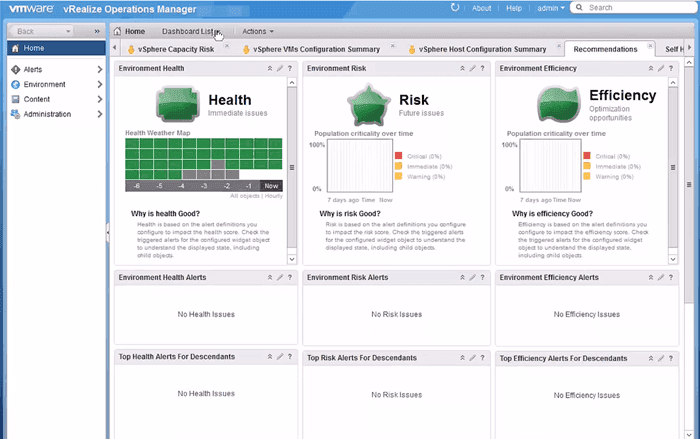
Task: Open Environment in the navigation pane
Action: tap(44, 84)
